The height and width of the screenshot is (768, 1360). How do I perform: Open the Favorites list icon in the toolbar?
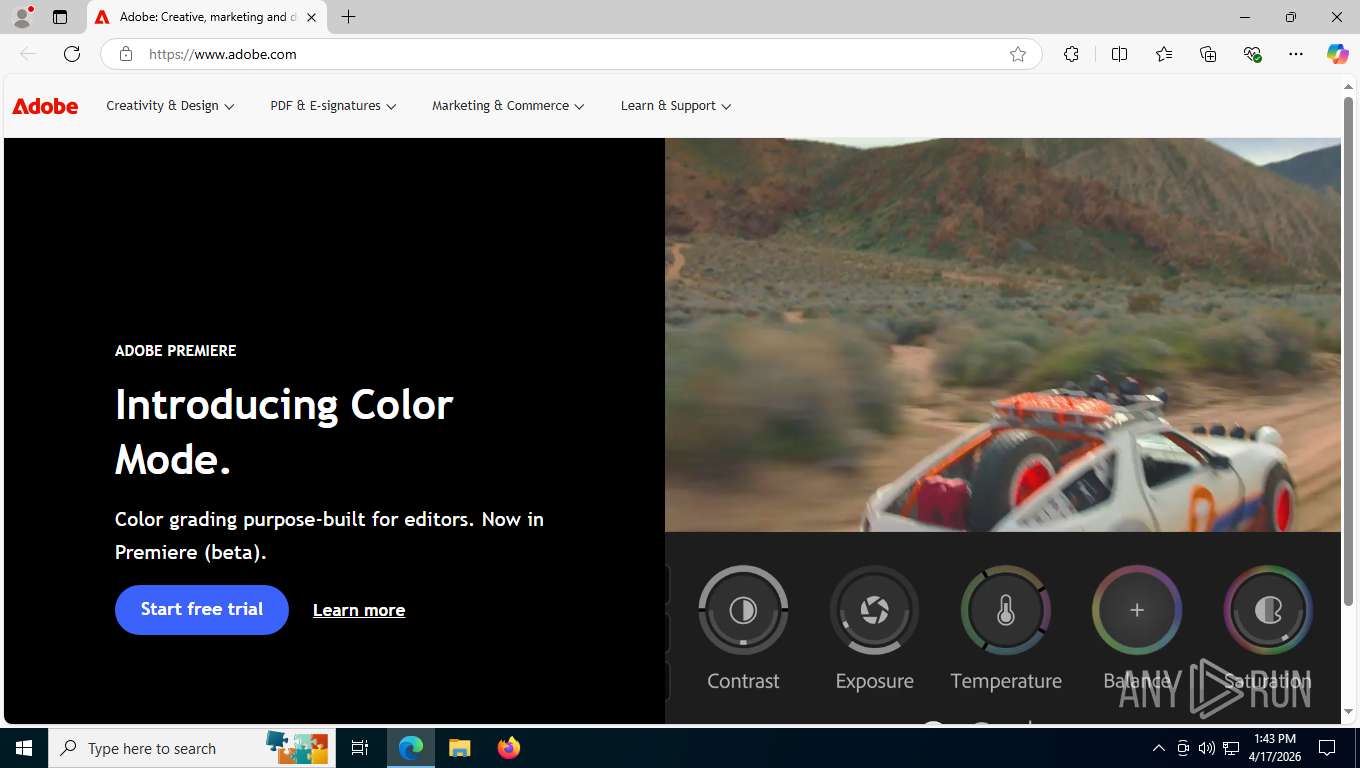click(1164, 54)
